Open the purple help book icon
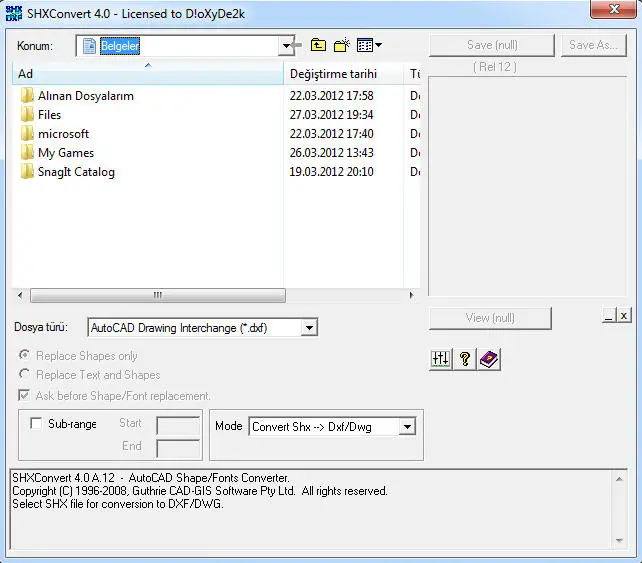The image size is (642, 563). 488,360
